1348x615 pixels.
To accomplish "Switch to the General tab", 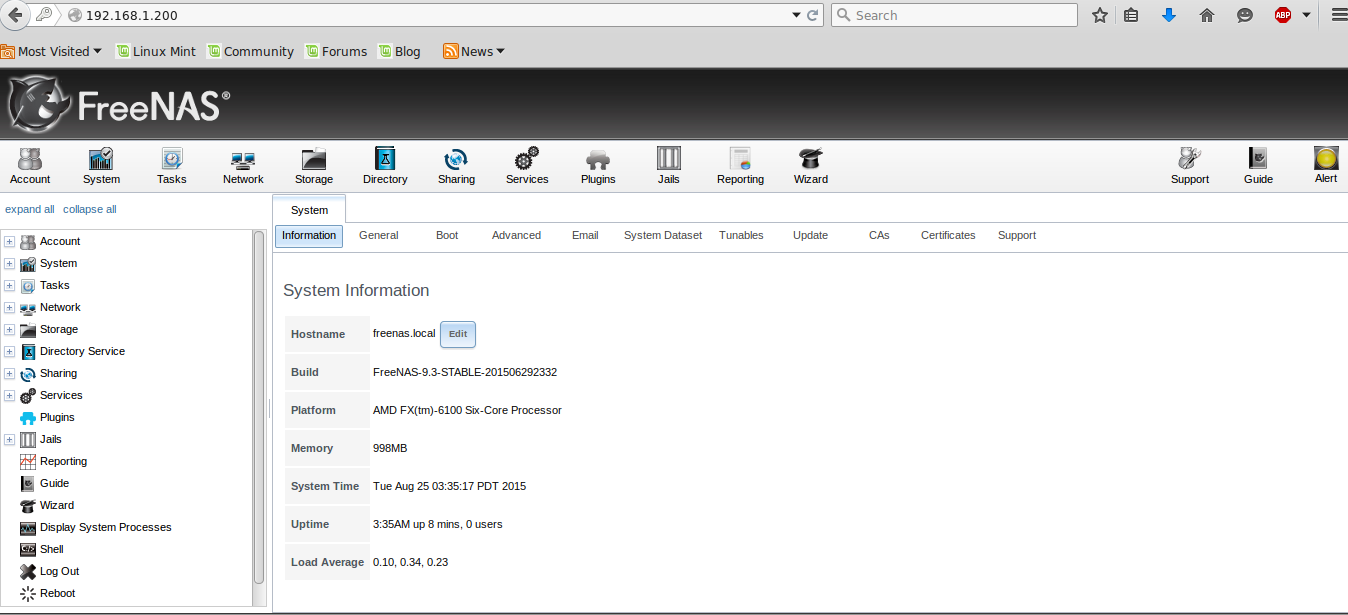I will [379, 235].
